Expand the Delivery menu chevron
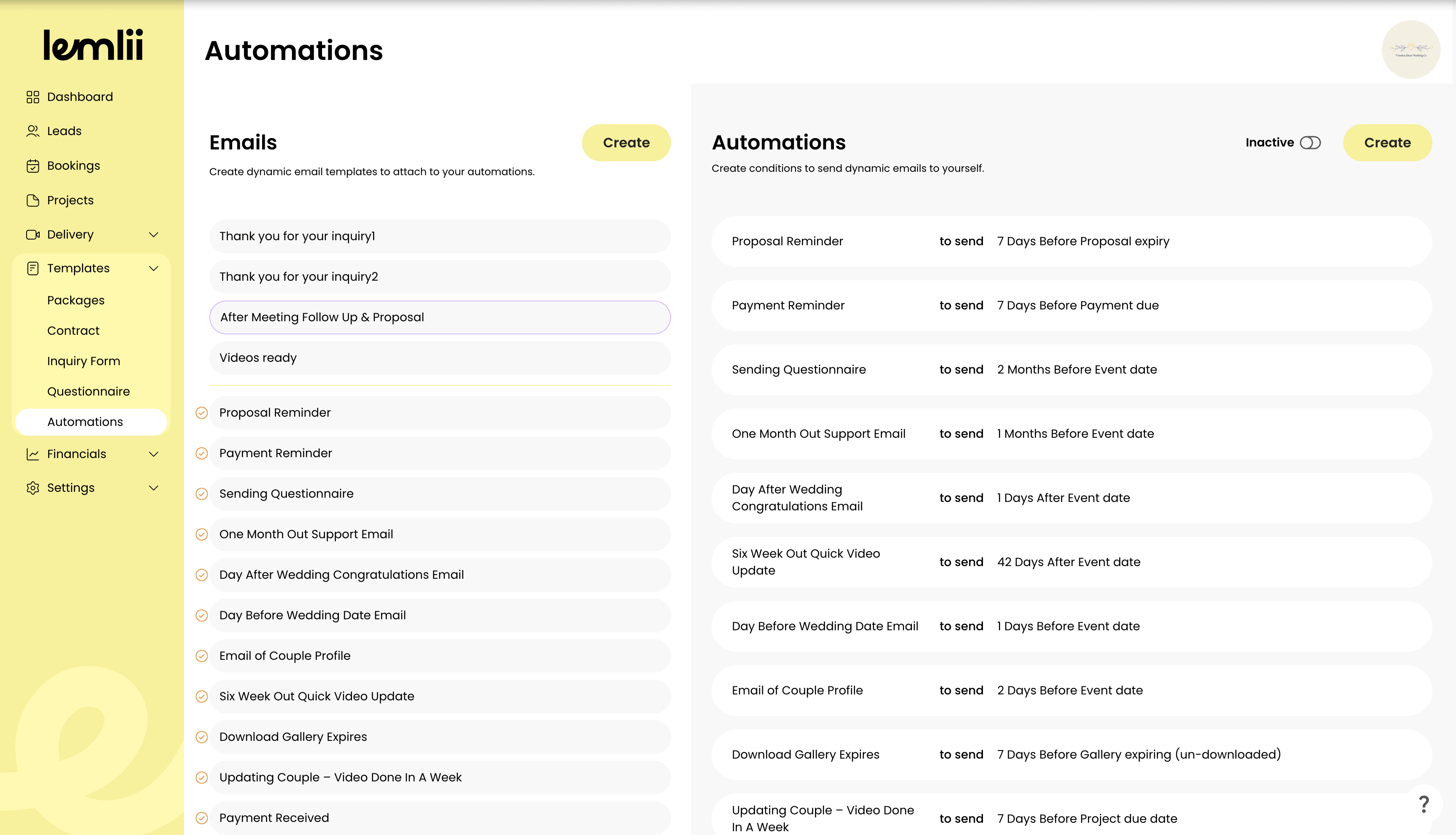The image size is (1456, 835). 154,235
